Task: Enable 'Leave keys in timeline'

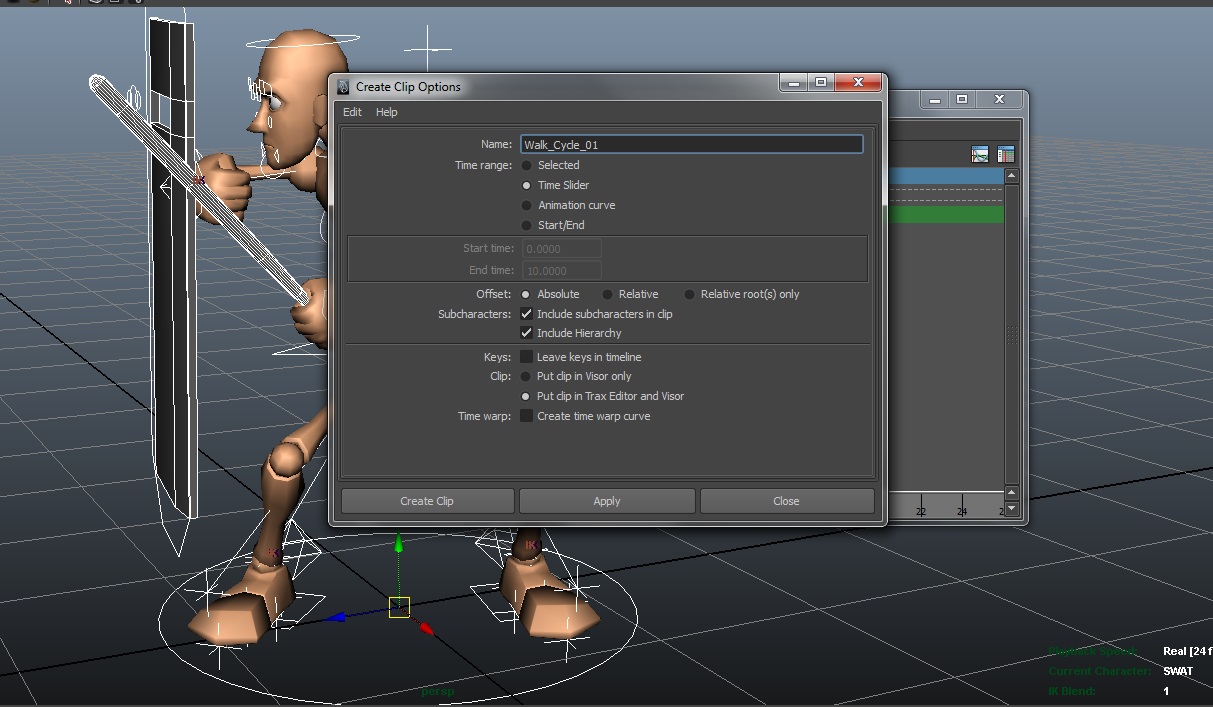Action: (x=526, y=356)
